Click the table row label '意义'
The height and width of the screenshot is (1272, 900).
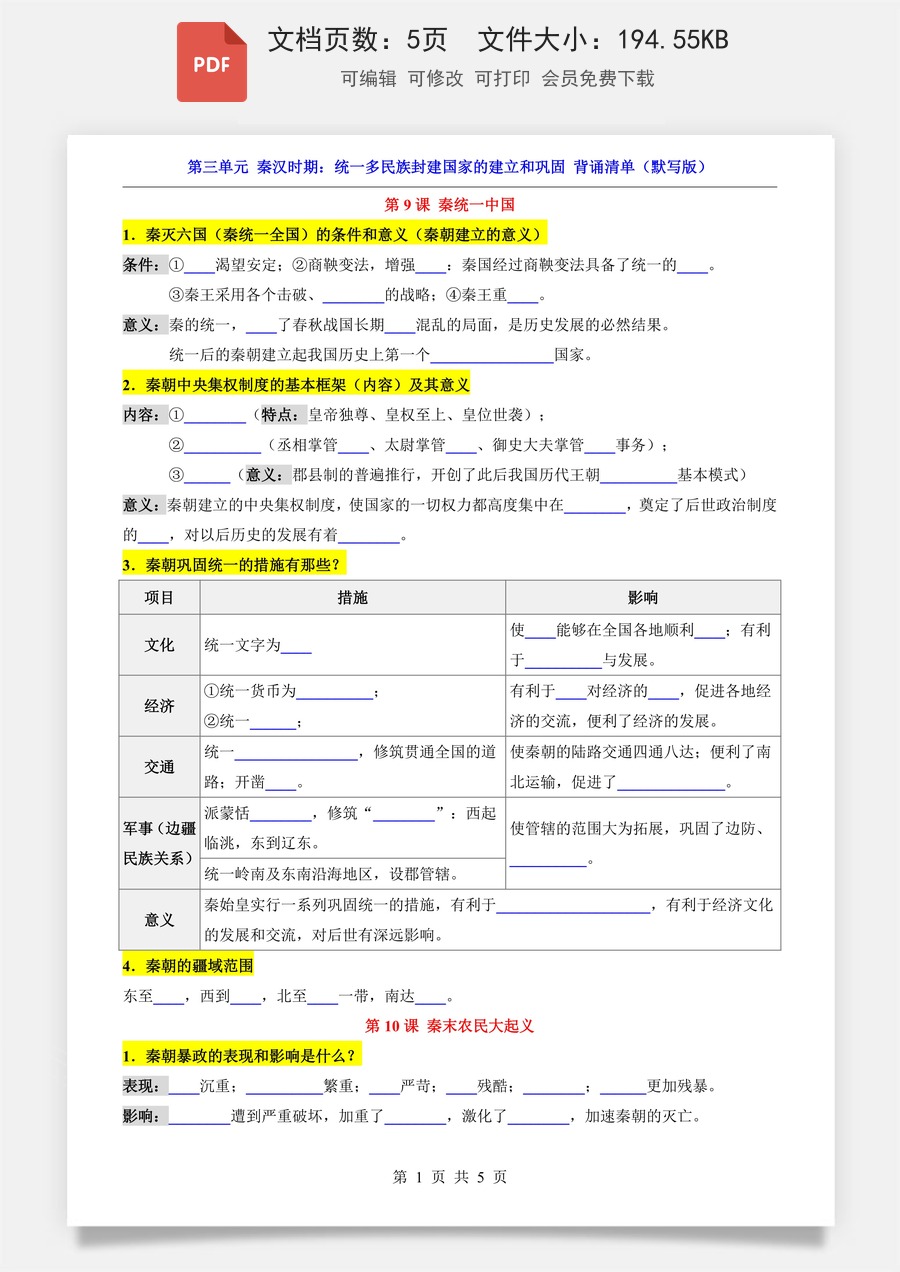tap(159, 920)
